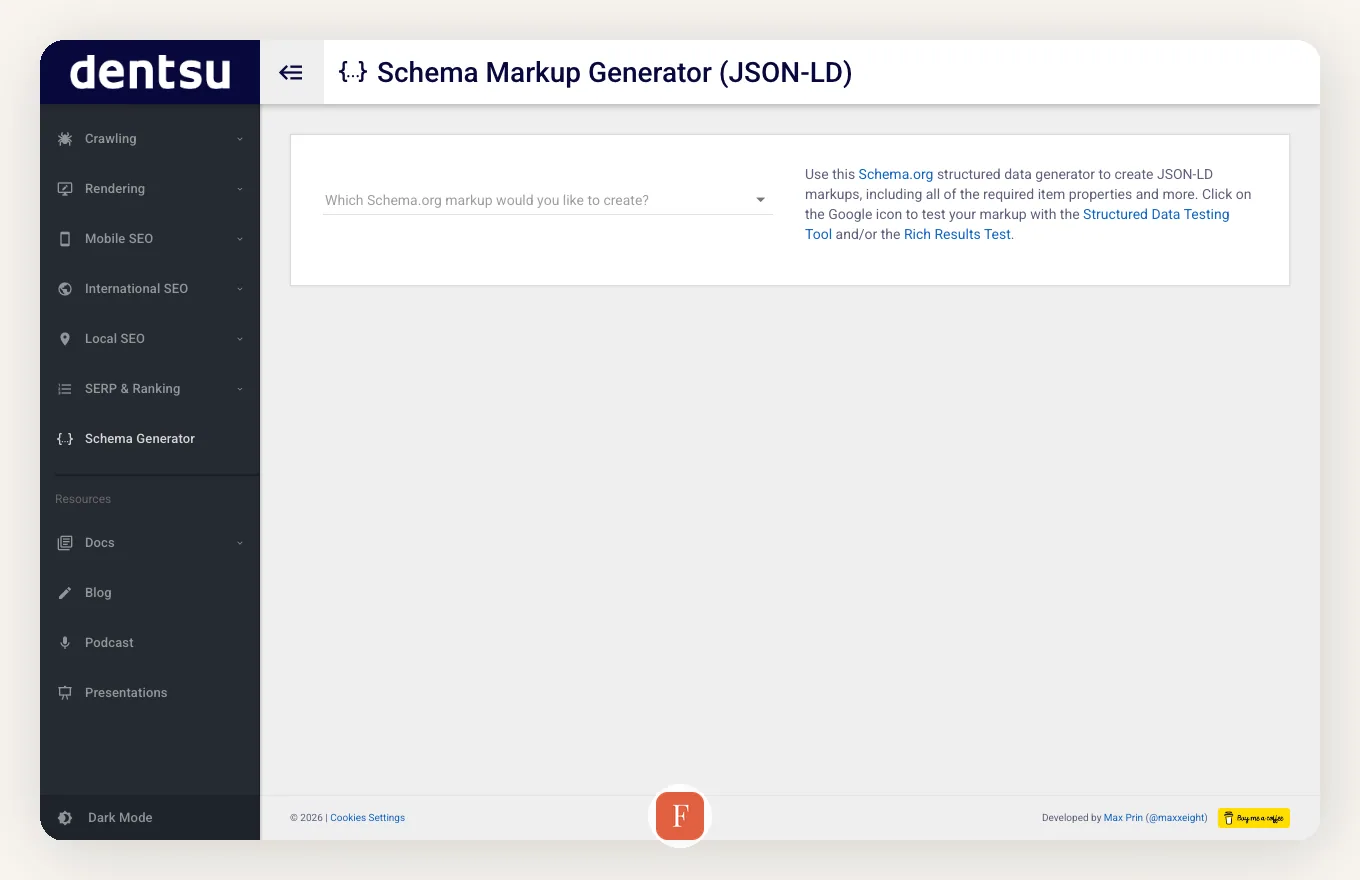Screen dimensions: 1360x880
Task: Follow the Schema.org link
Action: (x=895, y=174)
